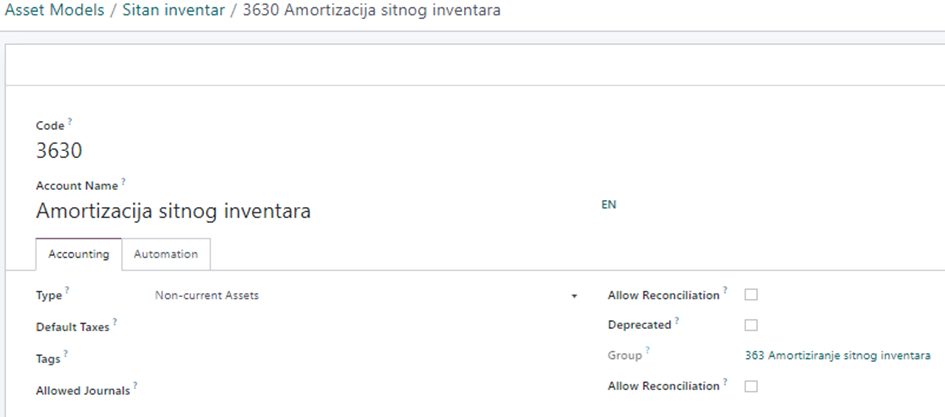Click the Allowed Journals help icon
Image resolution: width=945 pixels, height=417 pixels.
135,385
